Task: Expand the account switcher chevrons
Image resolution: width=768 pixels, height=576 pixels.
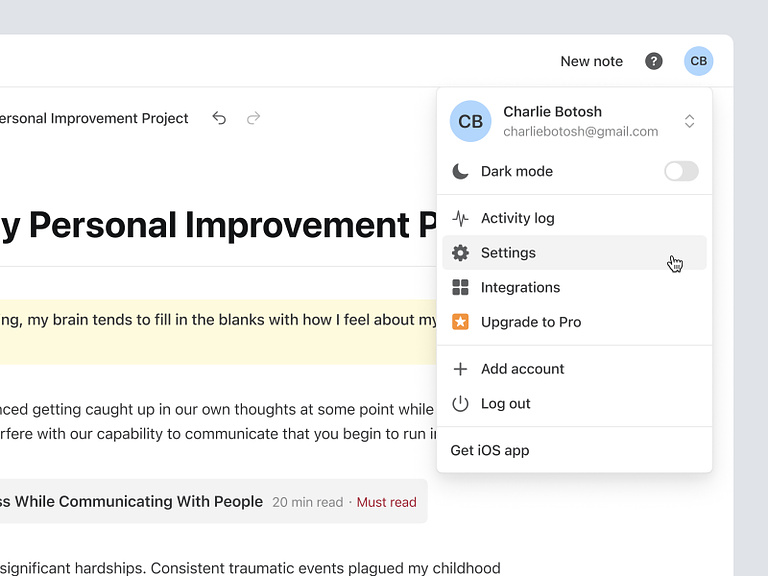Action: click(689, 121)
